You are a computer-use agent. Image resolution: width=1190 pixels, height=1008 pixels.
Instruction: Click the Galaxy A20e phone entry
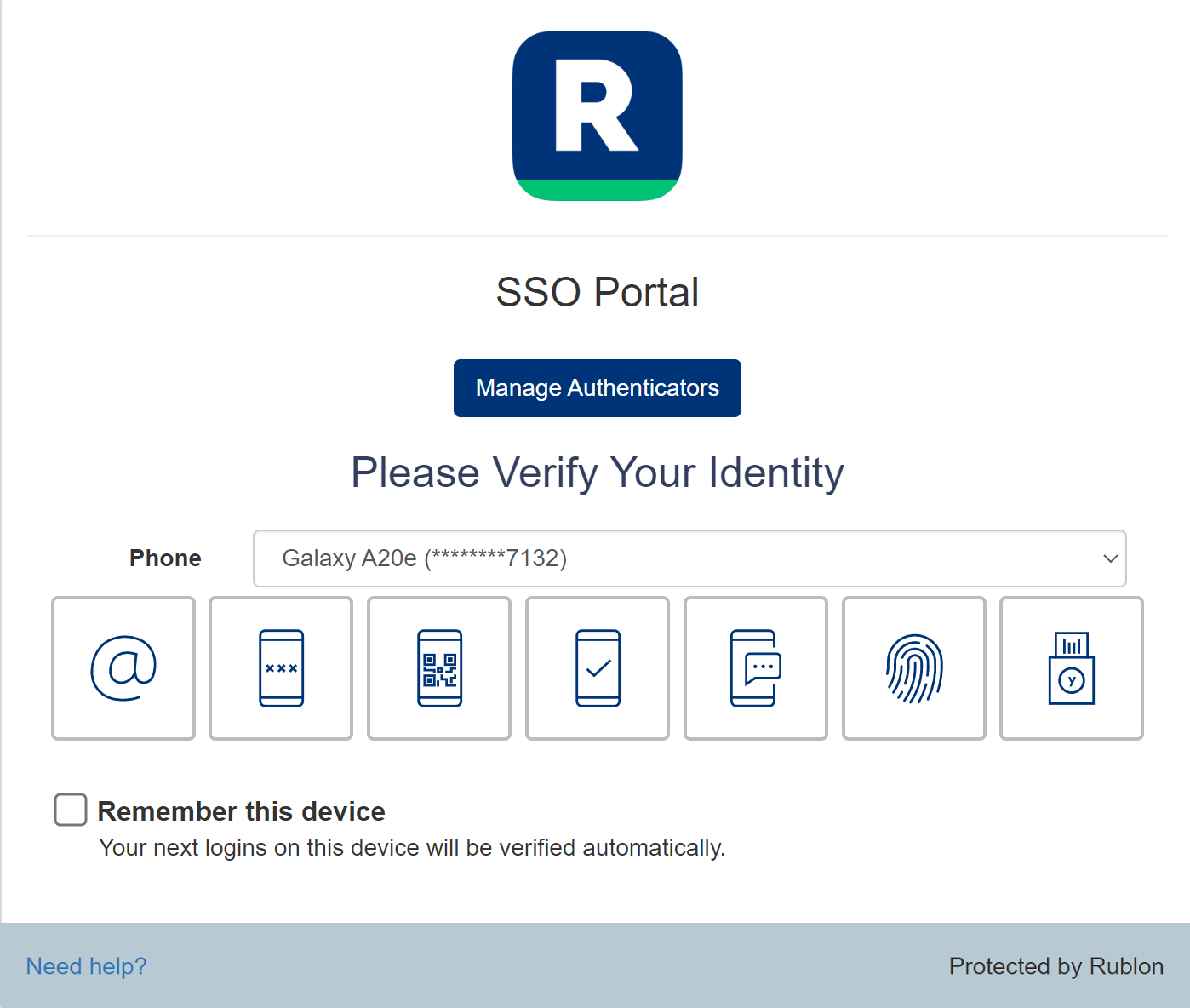point(424,558)
